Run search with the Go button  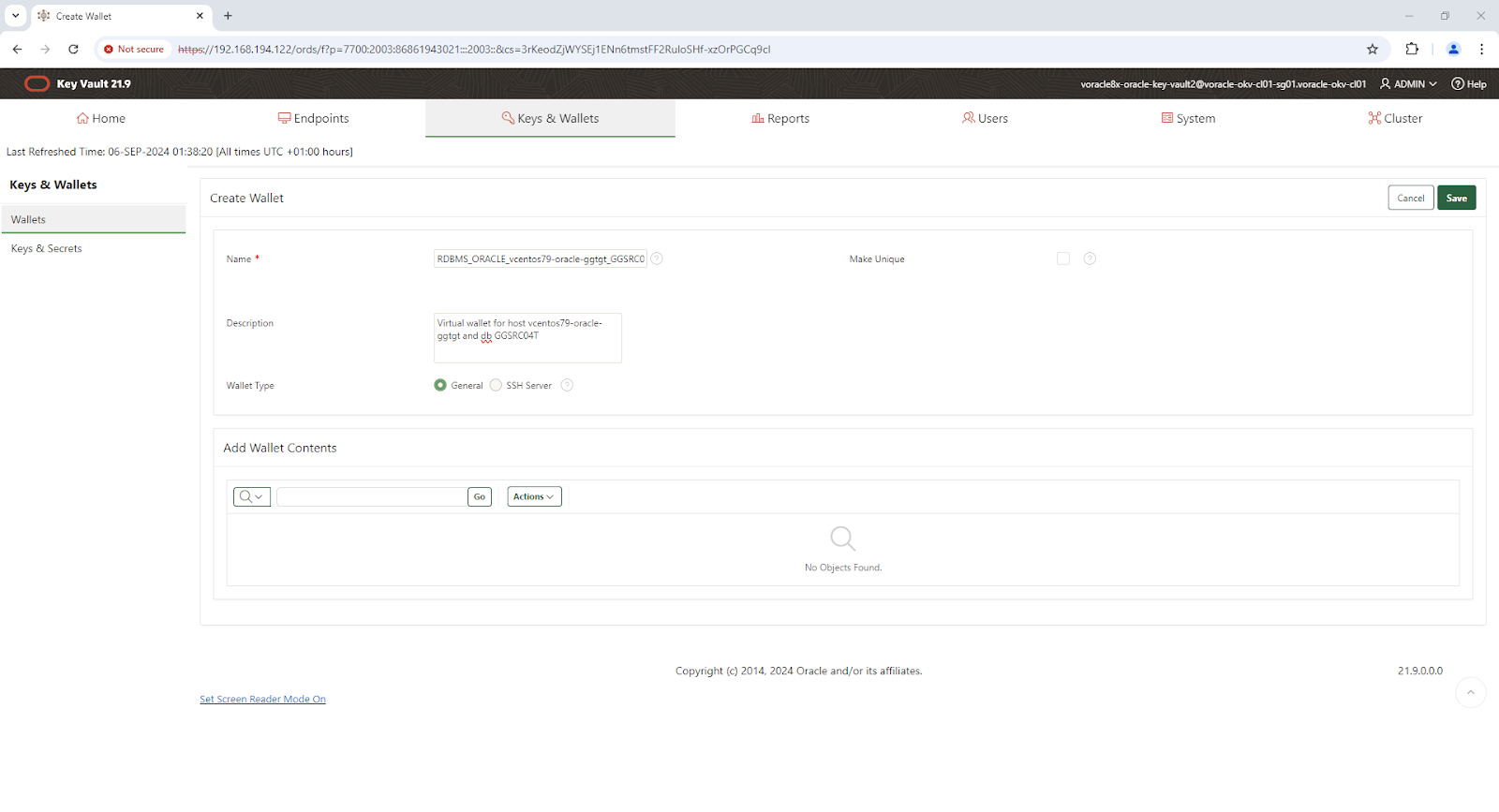[480, 496]
